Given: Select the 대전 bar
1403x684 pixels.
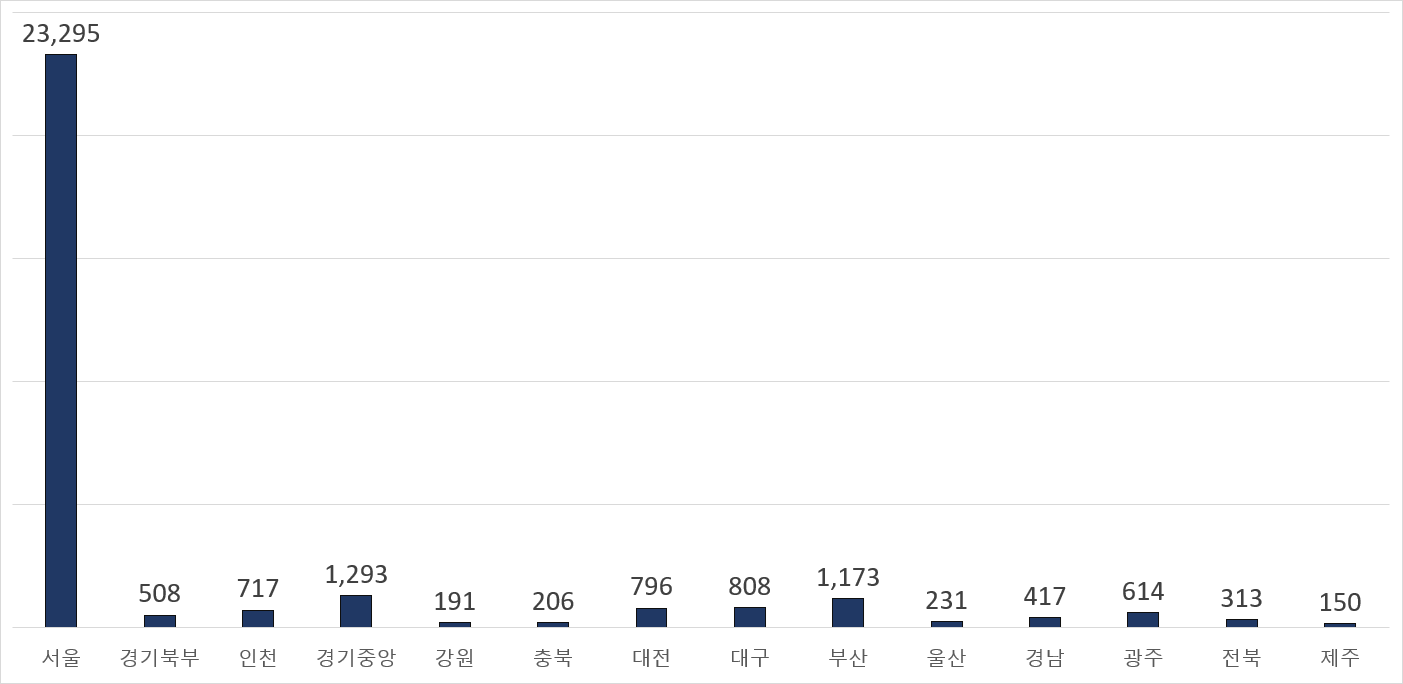Looking at the screenshot, I should click(x=651, y=618).
